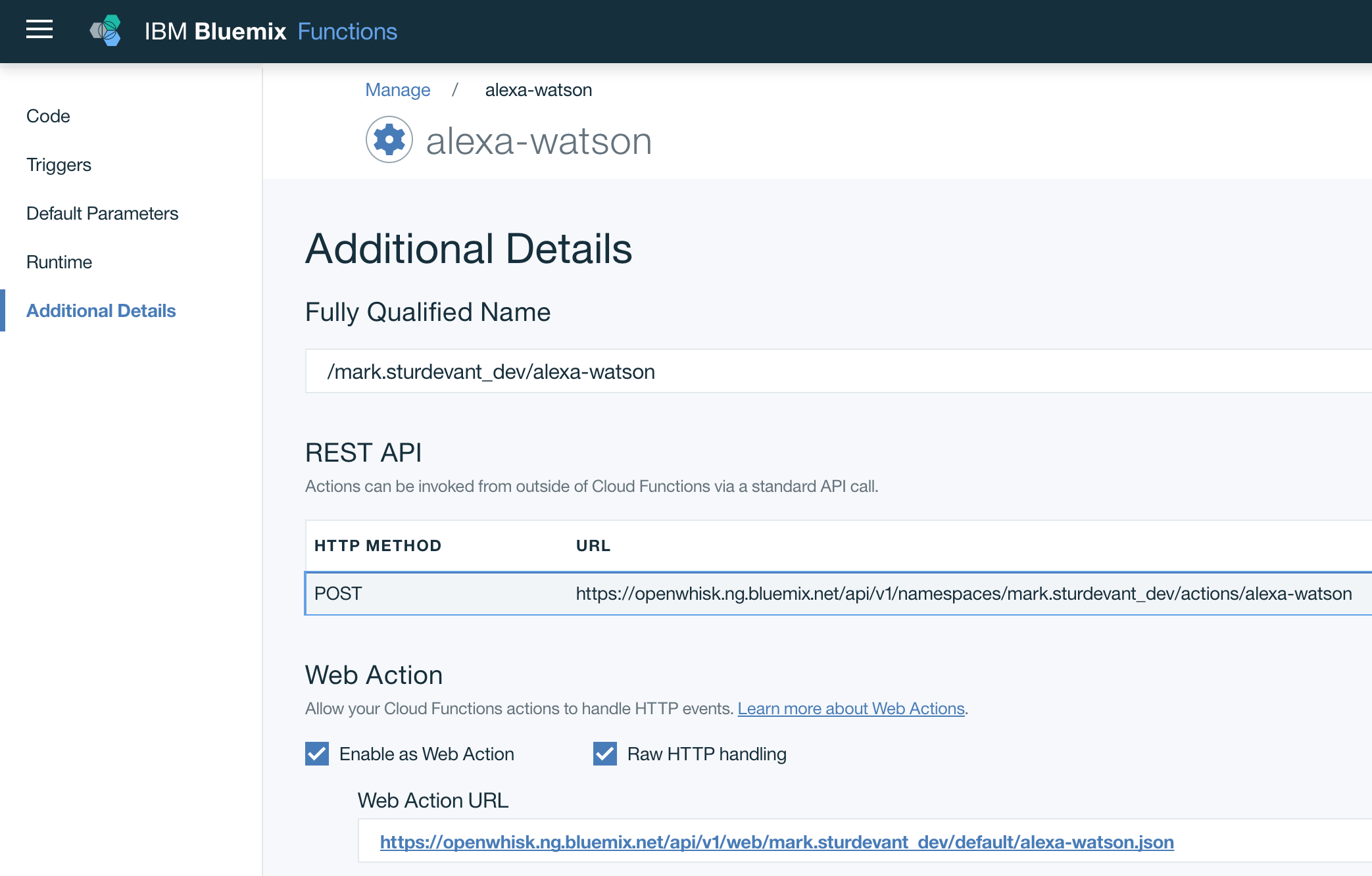Select Runtime from the sidebar
The image size is (1372, 876).
pyautogui.click(x=59, y=262)
